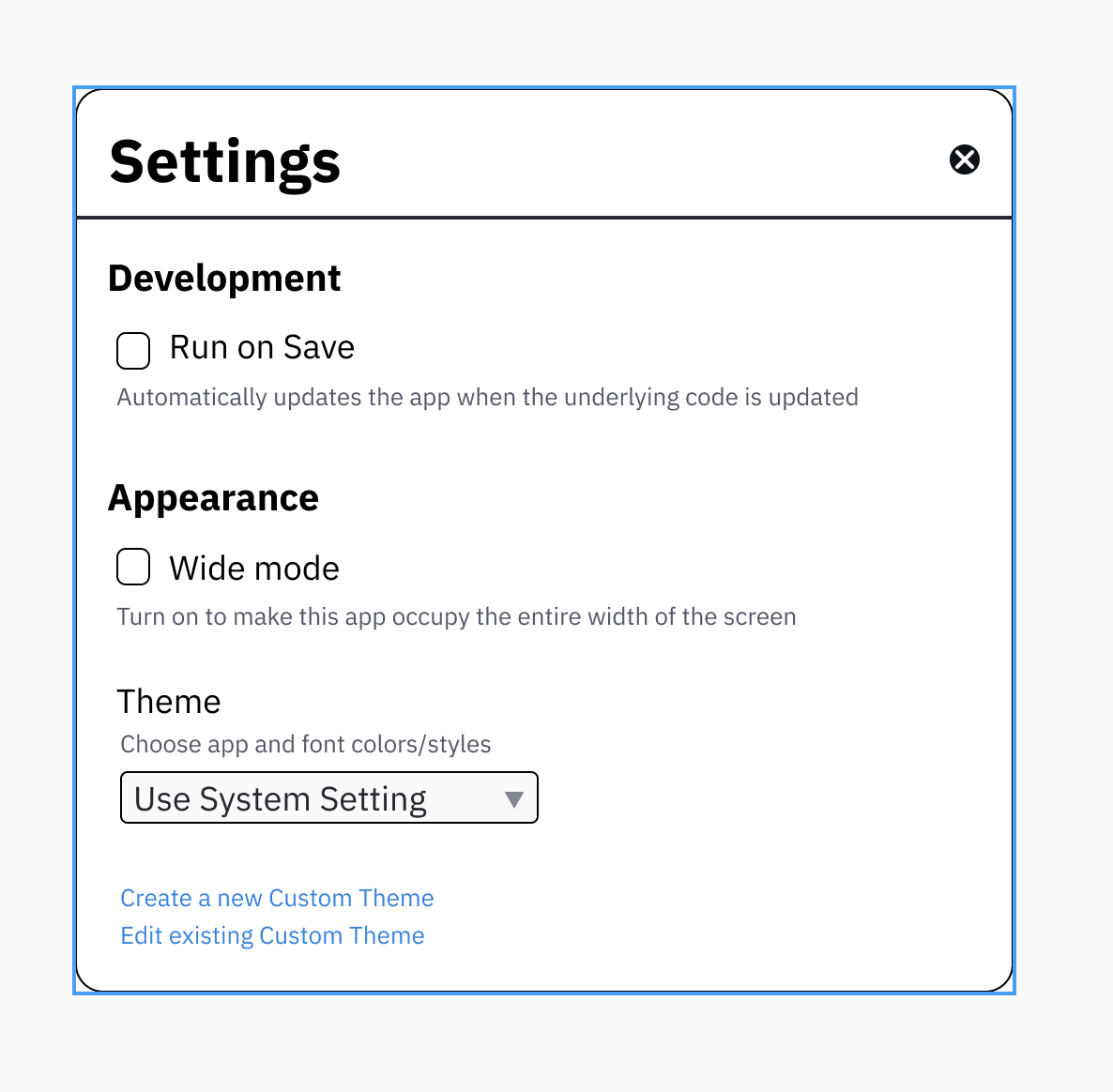The image size is (1113, 1092).
Task: Click the "Appearance" section heading
Action: point(214,498)
